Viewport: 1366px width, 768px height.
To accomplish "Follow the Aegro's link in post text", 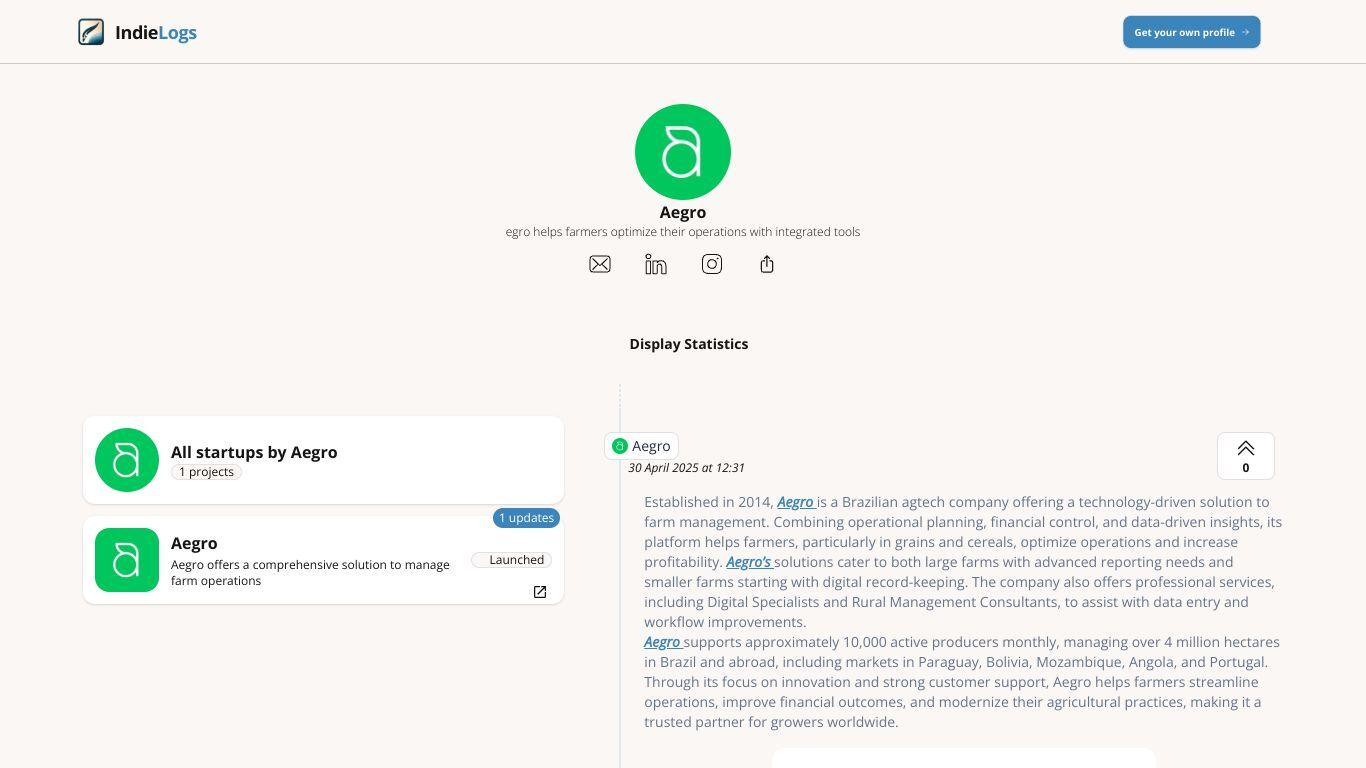I will pyautogui.click(x=749, y=562).
